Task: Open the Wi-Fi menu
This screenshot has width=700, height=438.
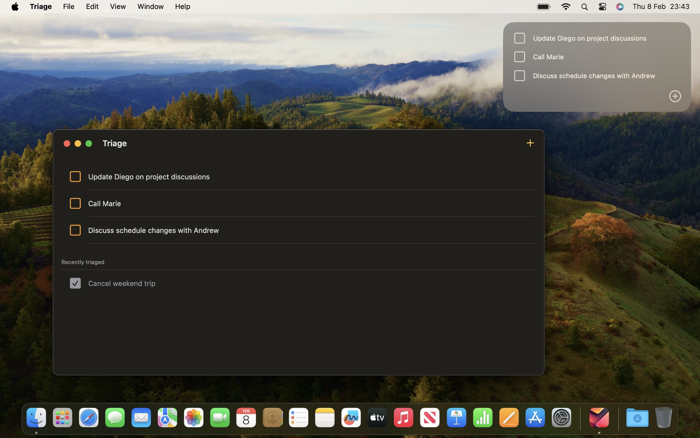Action: pos(566,6)
